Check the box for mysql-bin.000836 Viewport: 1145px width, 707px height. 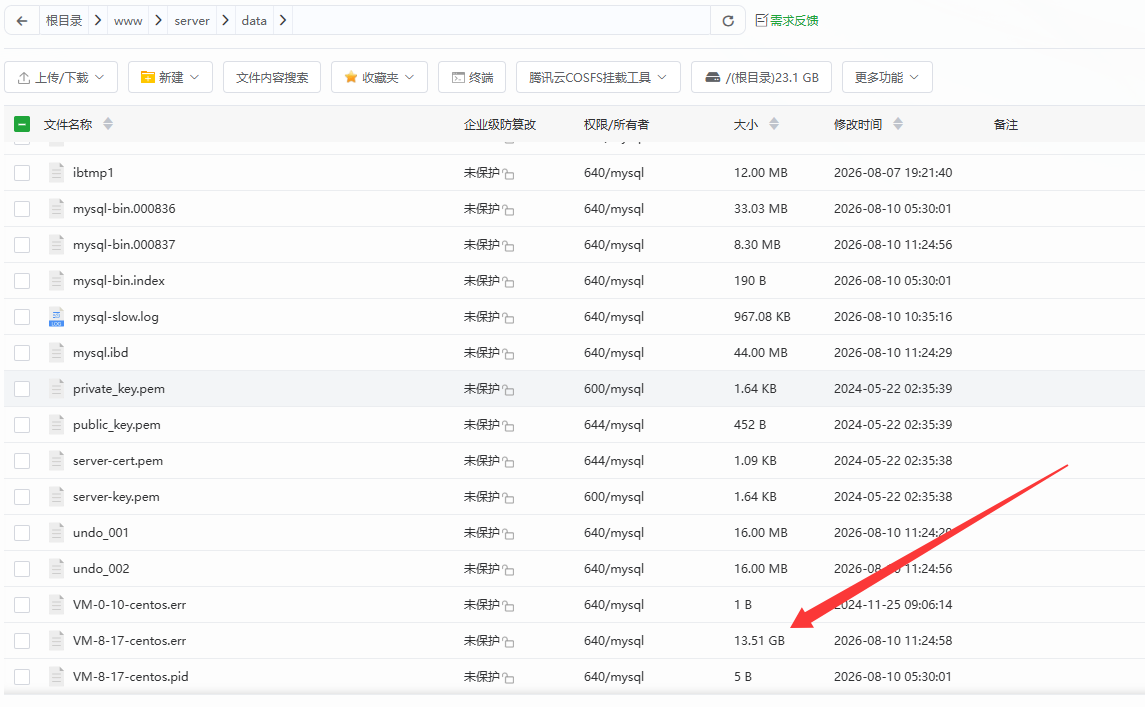(22, 209)
